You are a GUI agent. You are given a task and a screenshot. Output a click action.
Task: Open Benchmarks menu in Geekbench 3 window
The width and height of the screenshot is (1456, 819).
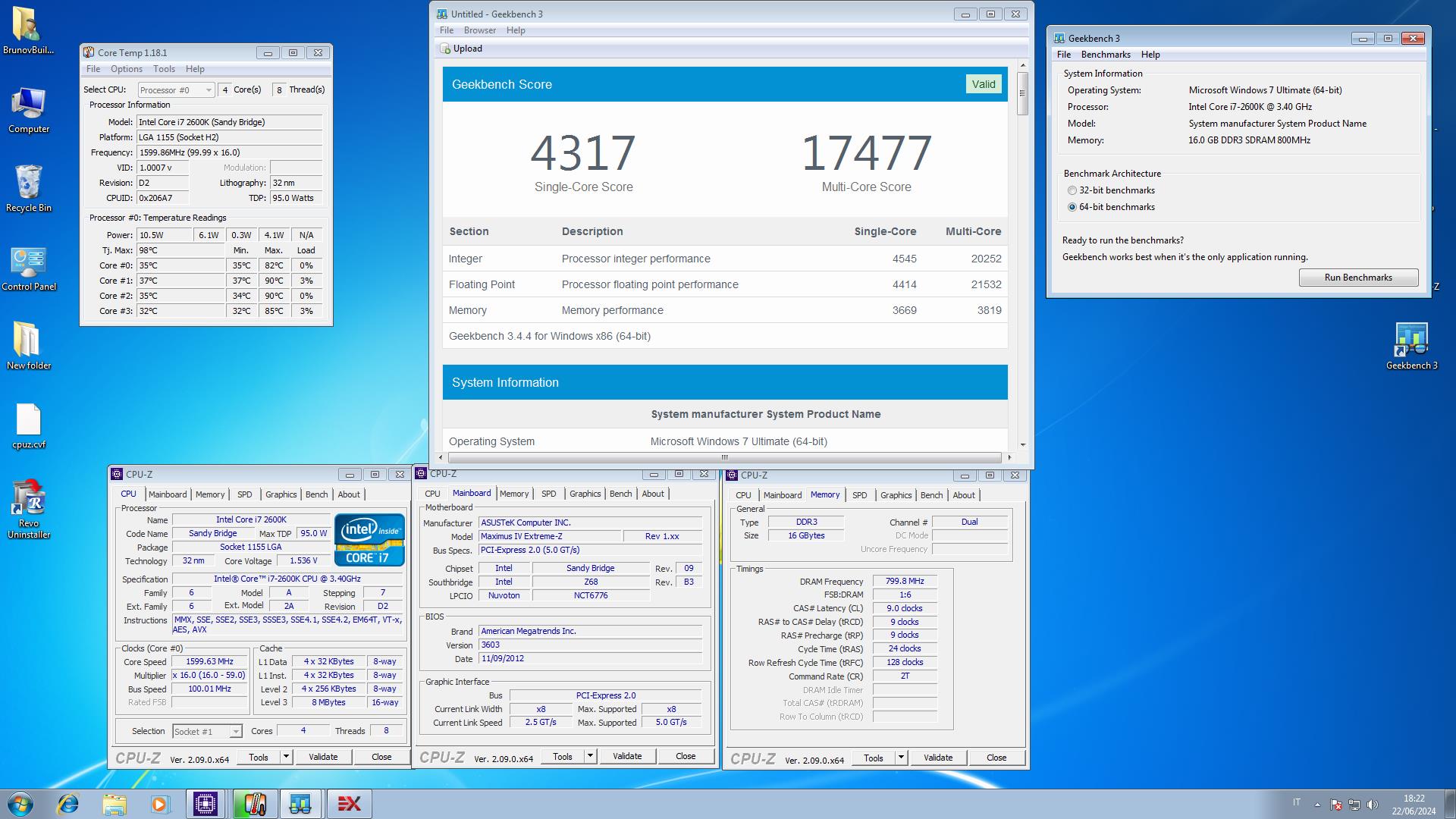(1105, 55)
